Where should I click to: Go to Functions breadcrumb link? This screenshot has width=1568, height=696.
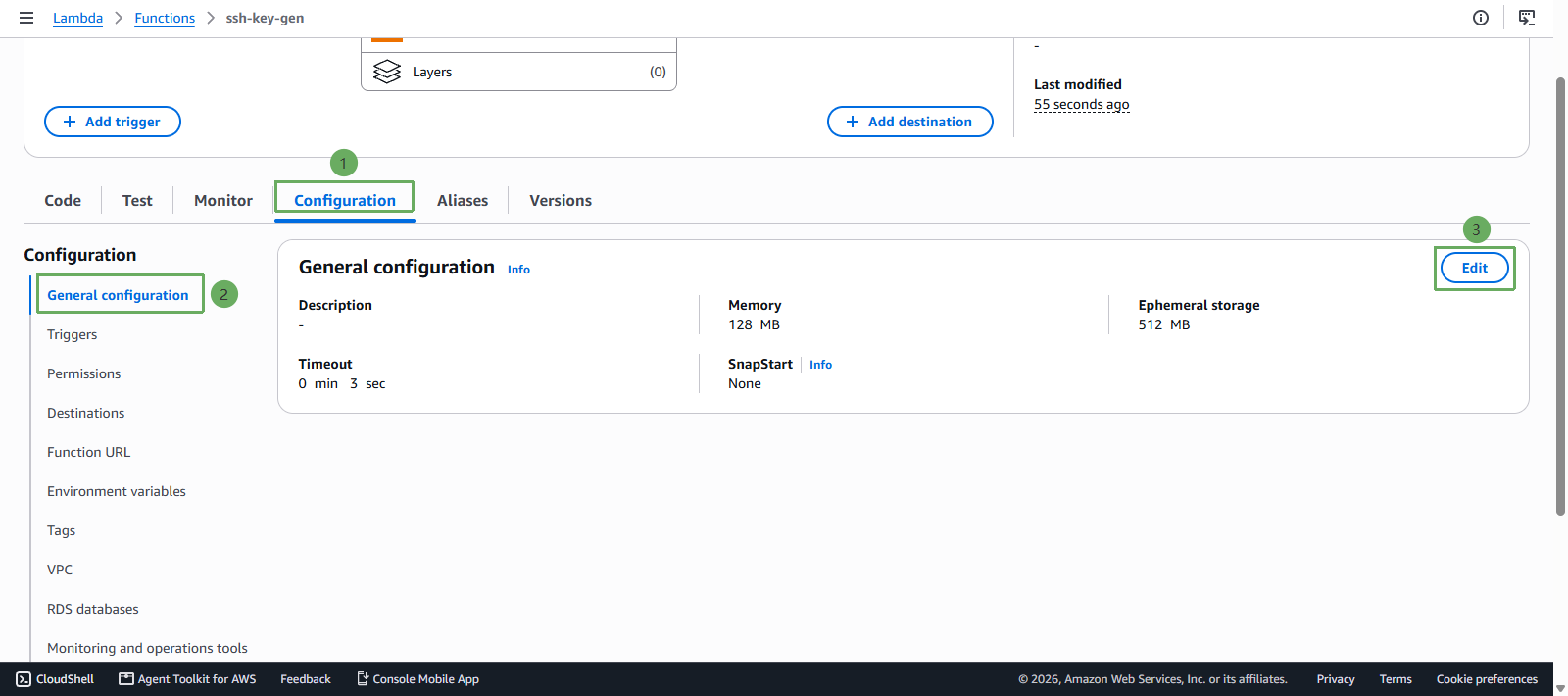coord(165,18)
